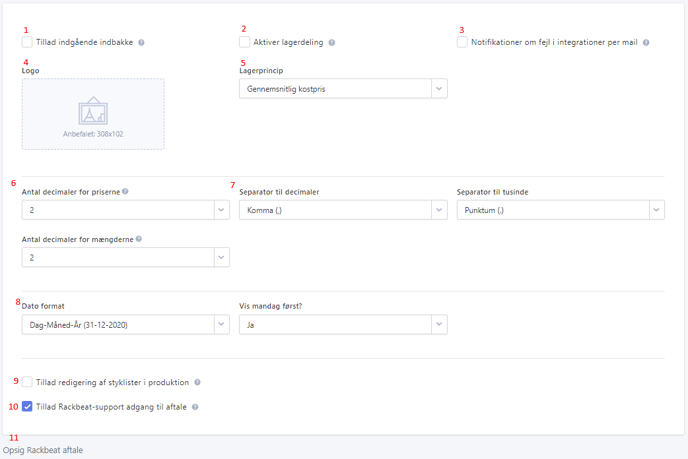
Task: Click help icon next to Aktiver lagerdeling
Action: (x=332, y=43)
